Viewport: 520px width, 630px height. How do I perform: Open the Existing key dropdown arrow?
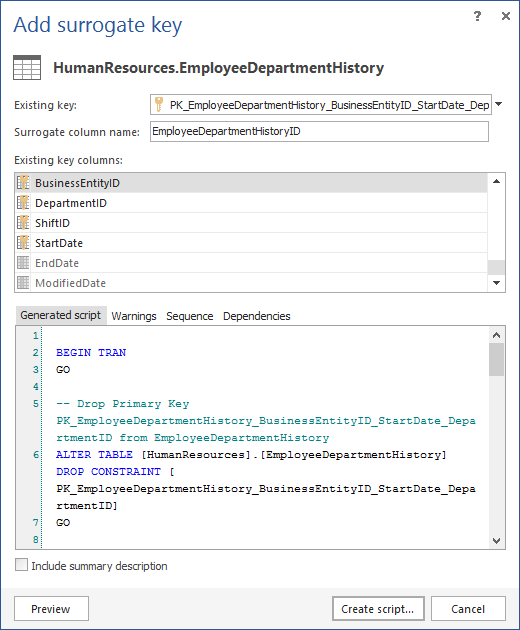tap(498, 104)
